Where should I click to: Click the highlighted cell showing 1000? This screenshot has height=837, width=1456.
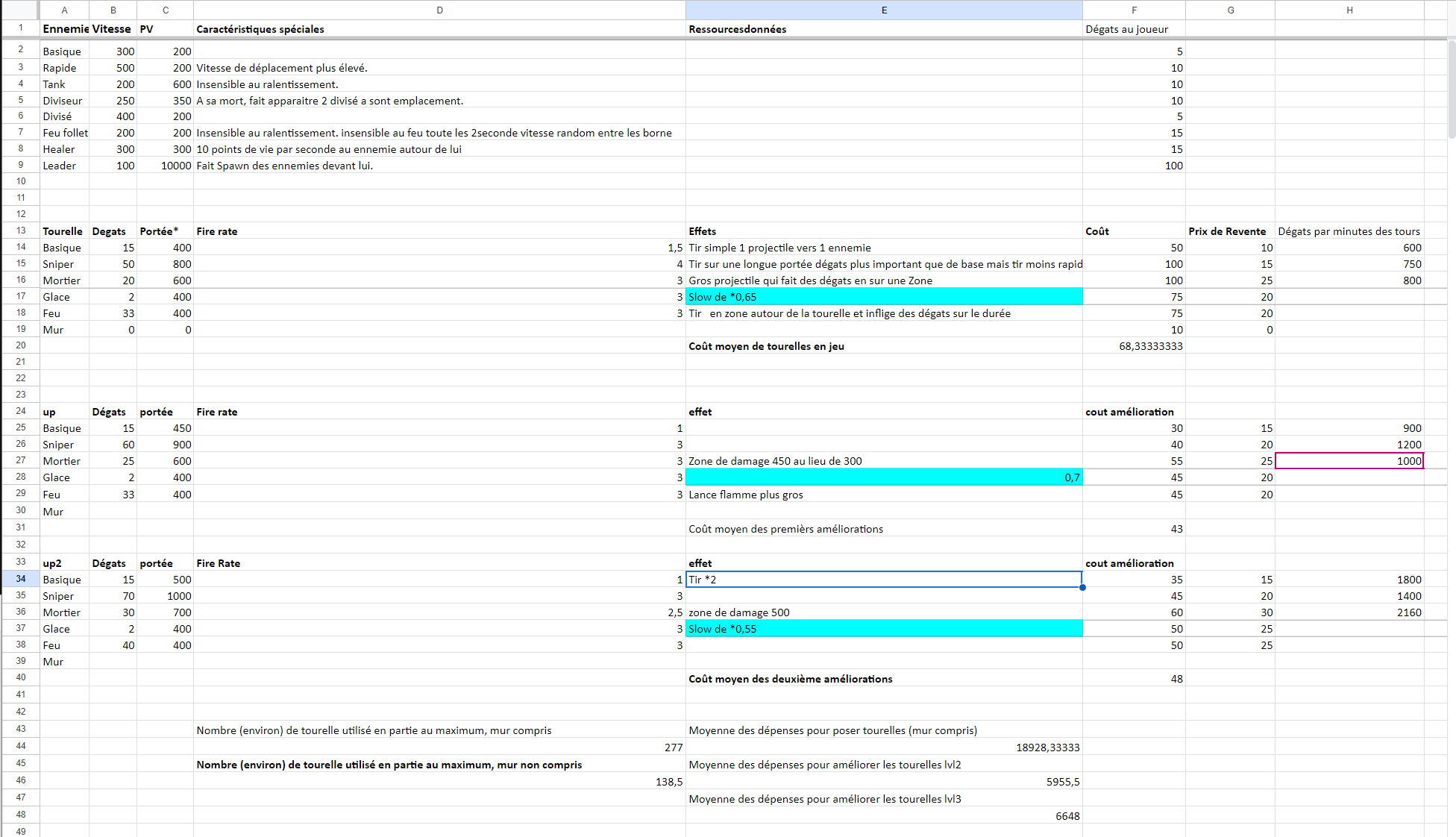[x=1349, y=461]
